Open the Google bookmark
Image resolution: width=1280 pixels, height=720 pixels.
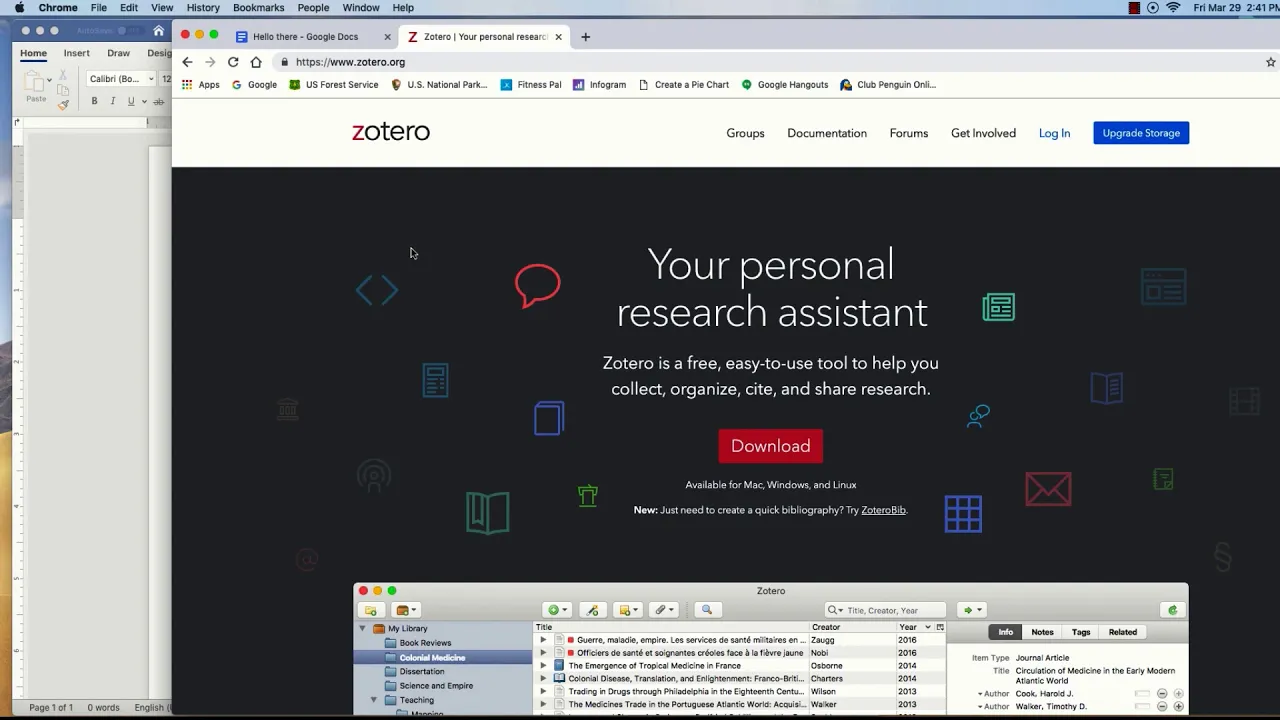(254, 85)
